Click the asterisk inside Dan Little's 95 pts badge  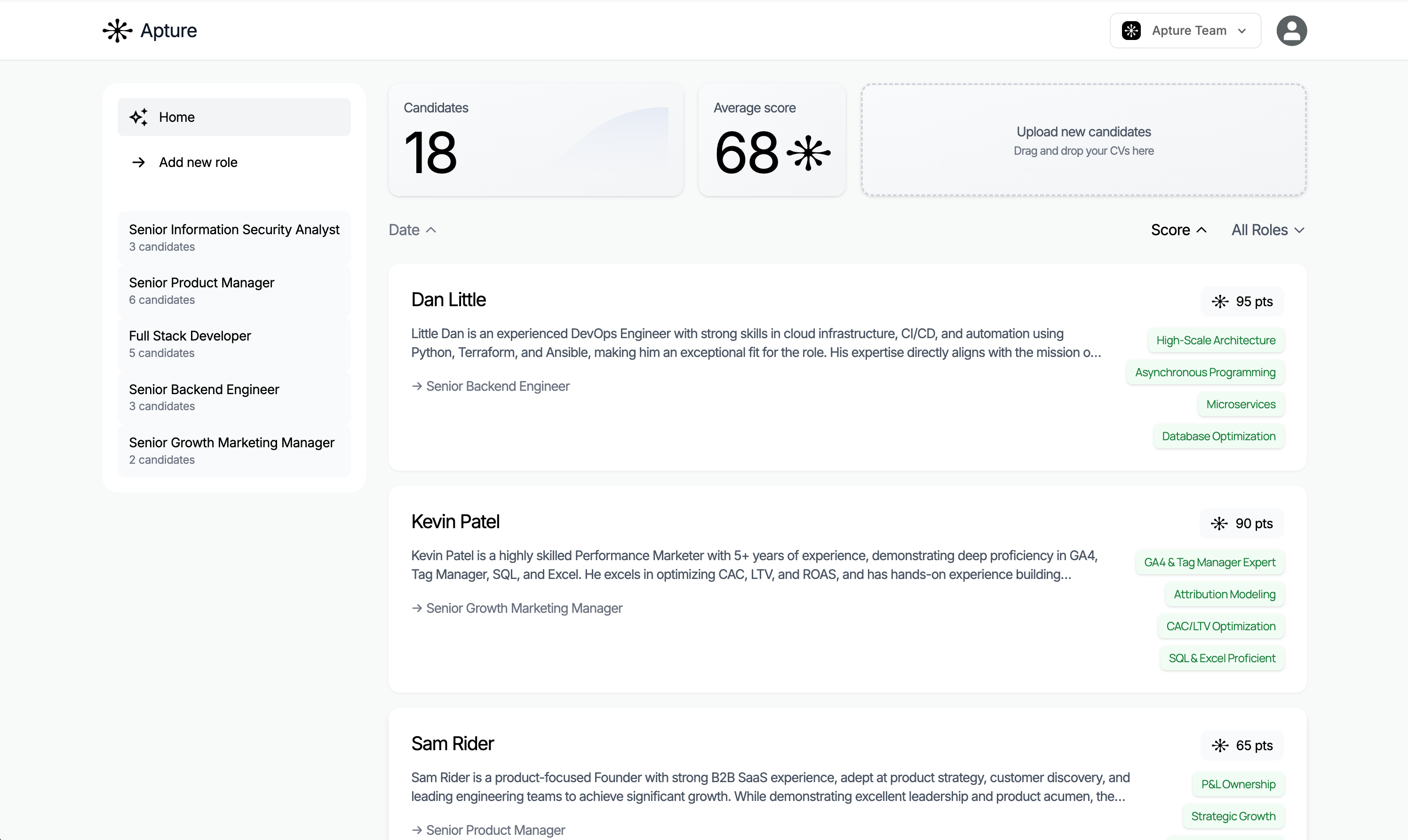(1219, 301)
